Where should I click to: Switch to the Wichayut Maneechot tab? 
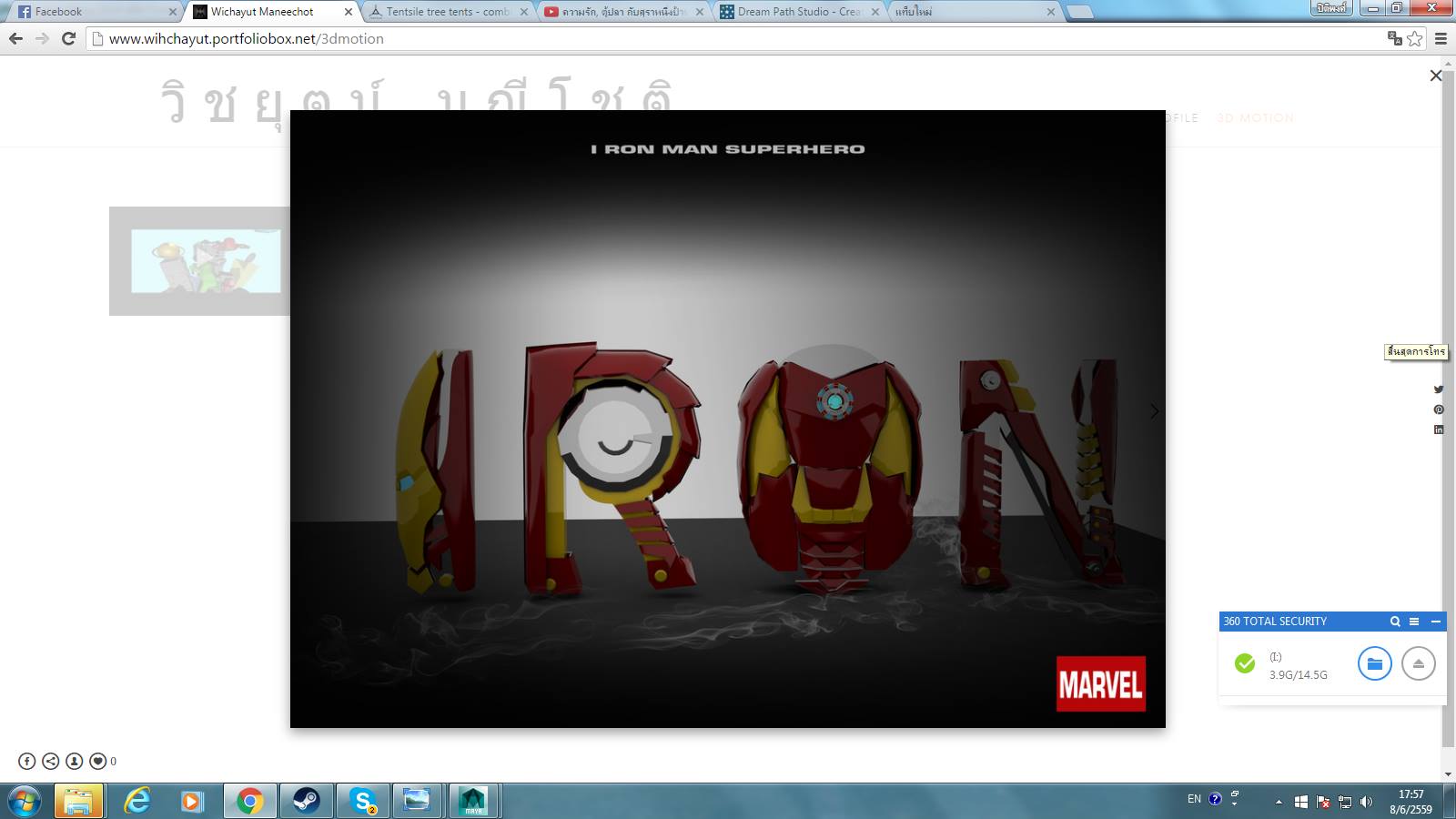coord(270,12)
